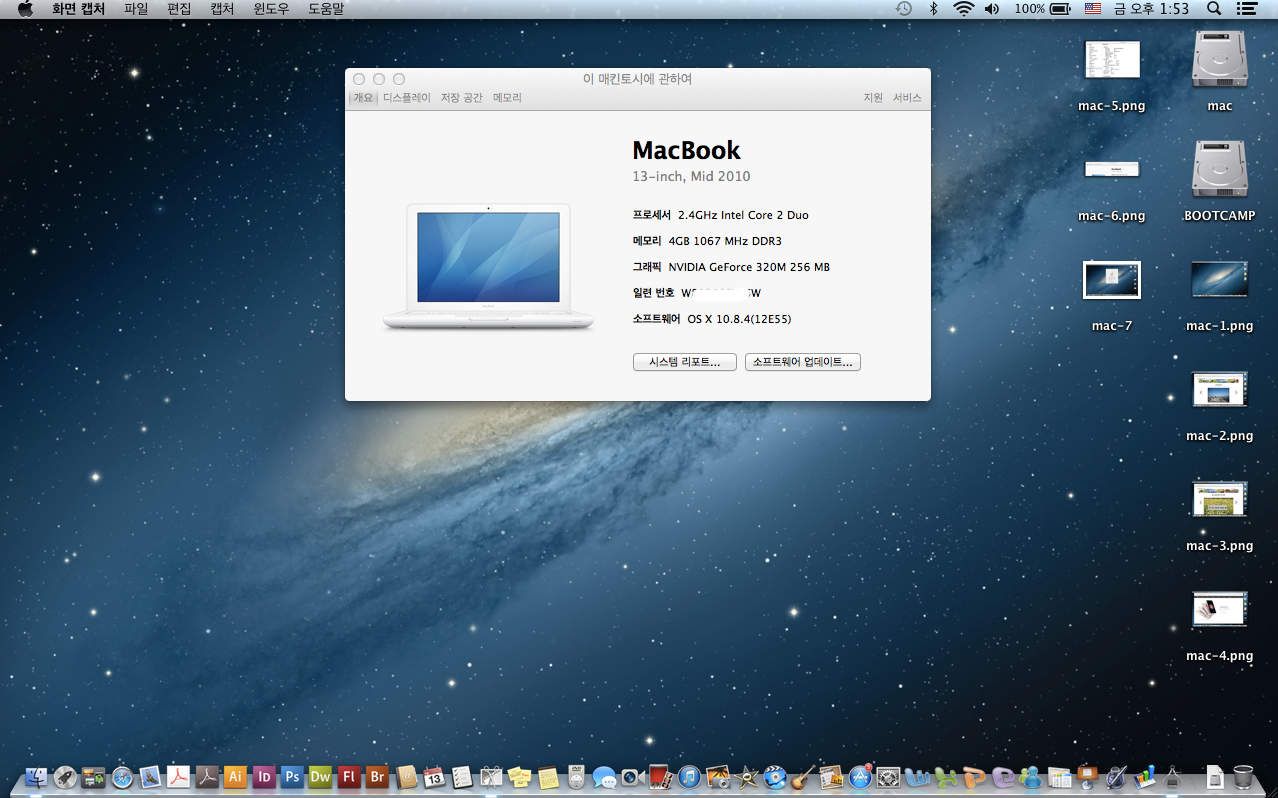Open the App Store dock icon
This screenshot has height=798, width=1278.
(860, 777)
